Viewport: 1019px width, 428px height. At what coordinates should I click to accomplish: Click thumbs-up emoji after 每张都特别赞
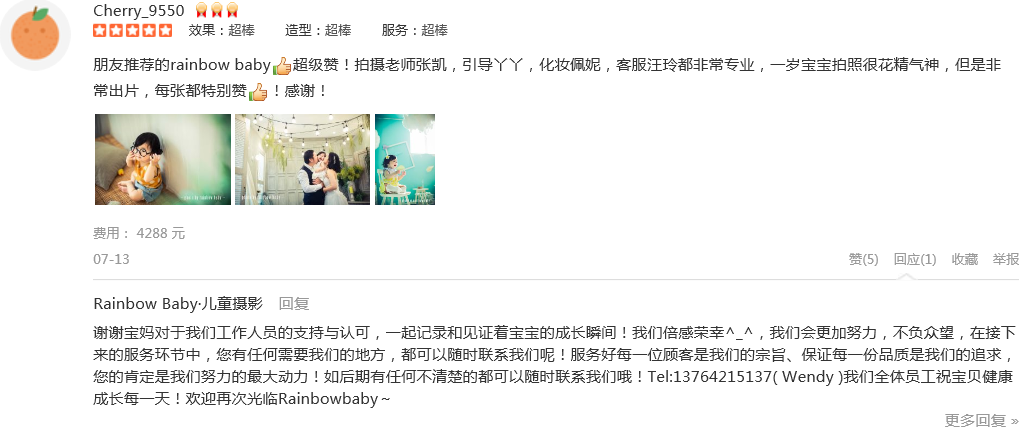[258, 92]
